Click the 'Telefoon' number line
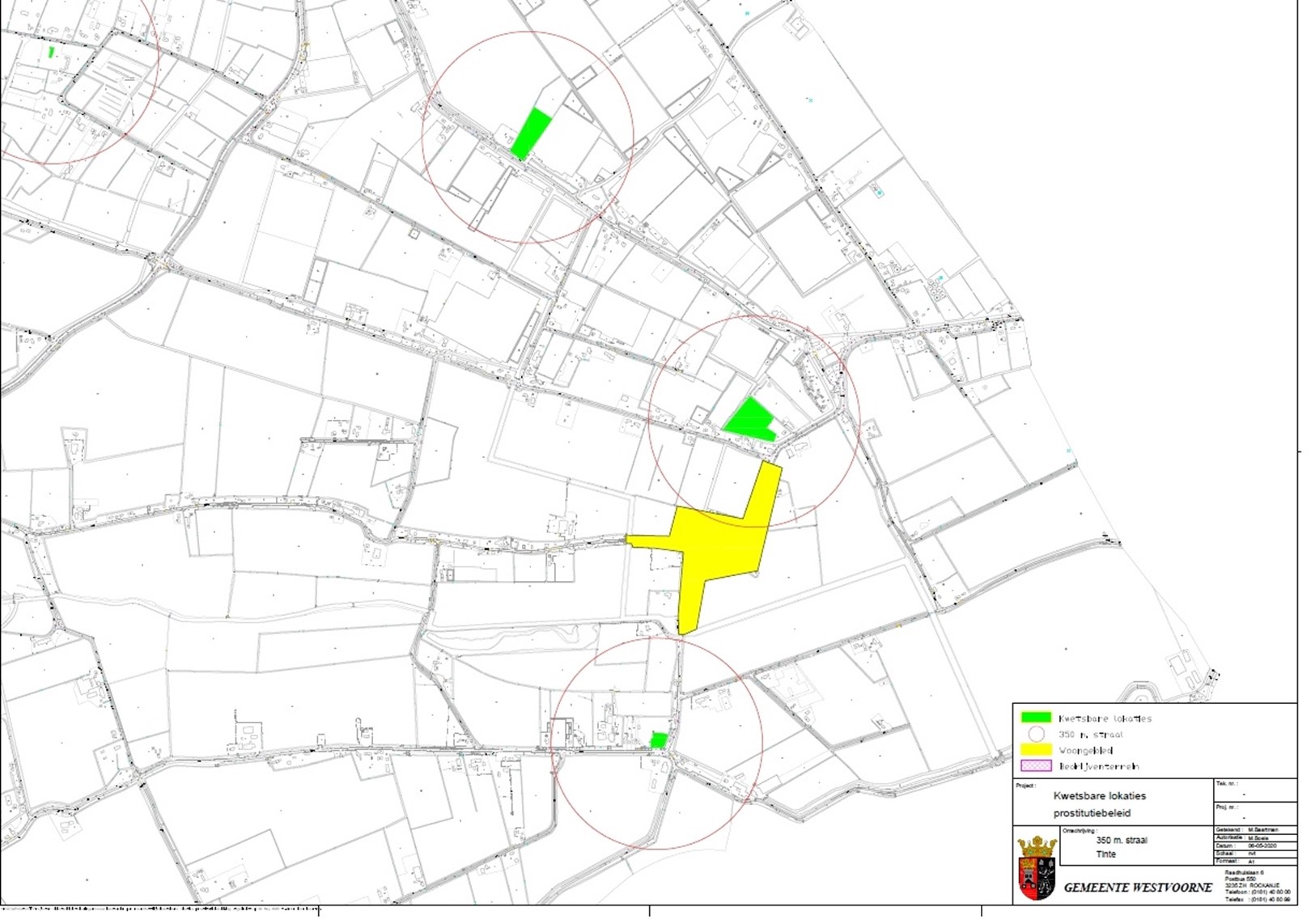Image resolution: width=1311 pixels, height=924 pixels. tap(1258, 892)
